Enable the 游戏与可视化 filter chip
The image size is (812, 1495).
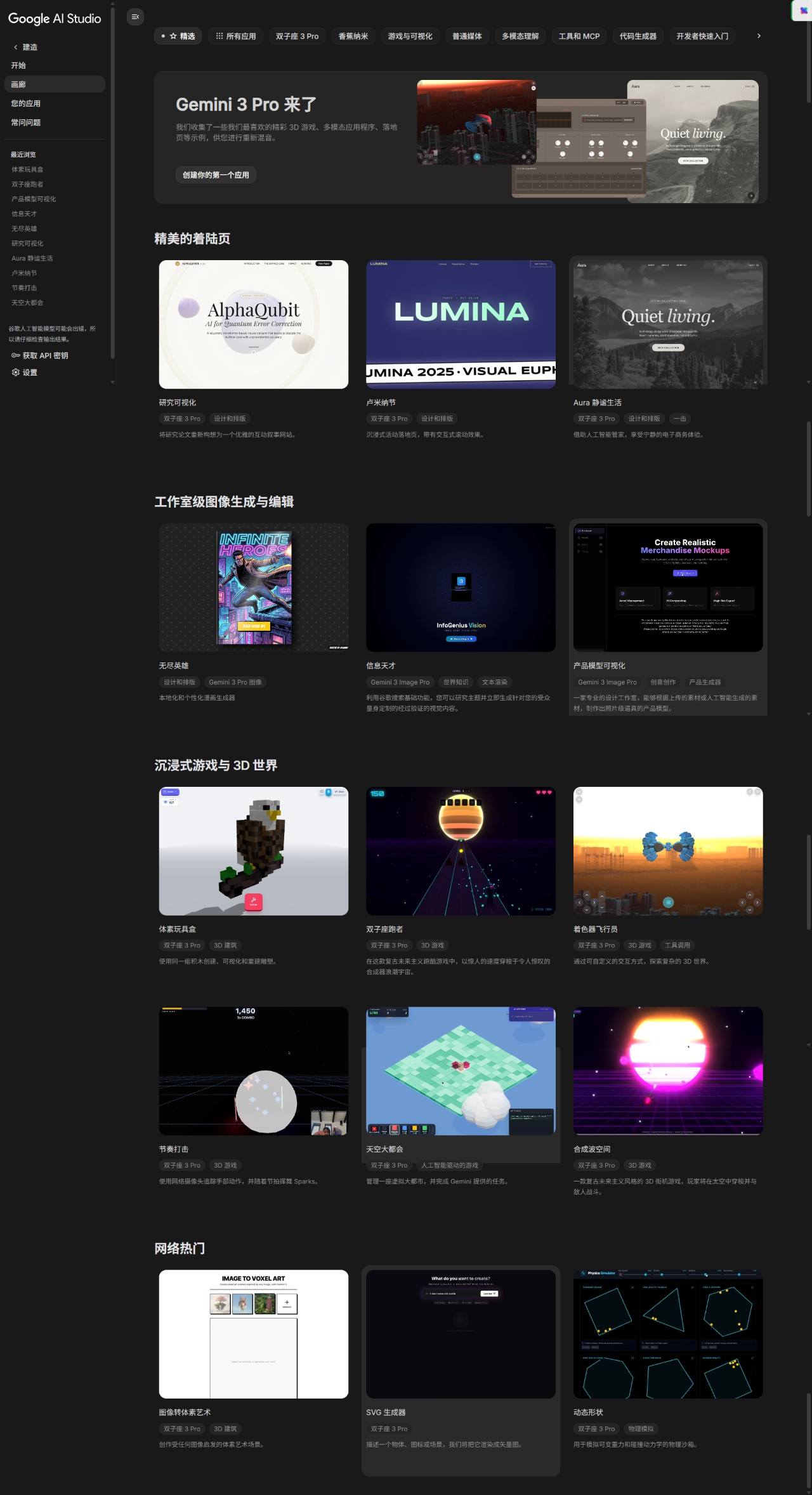tap(410, 36)
